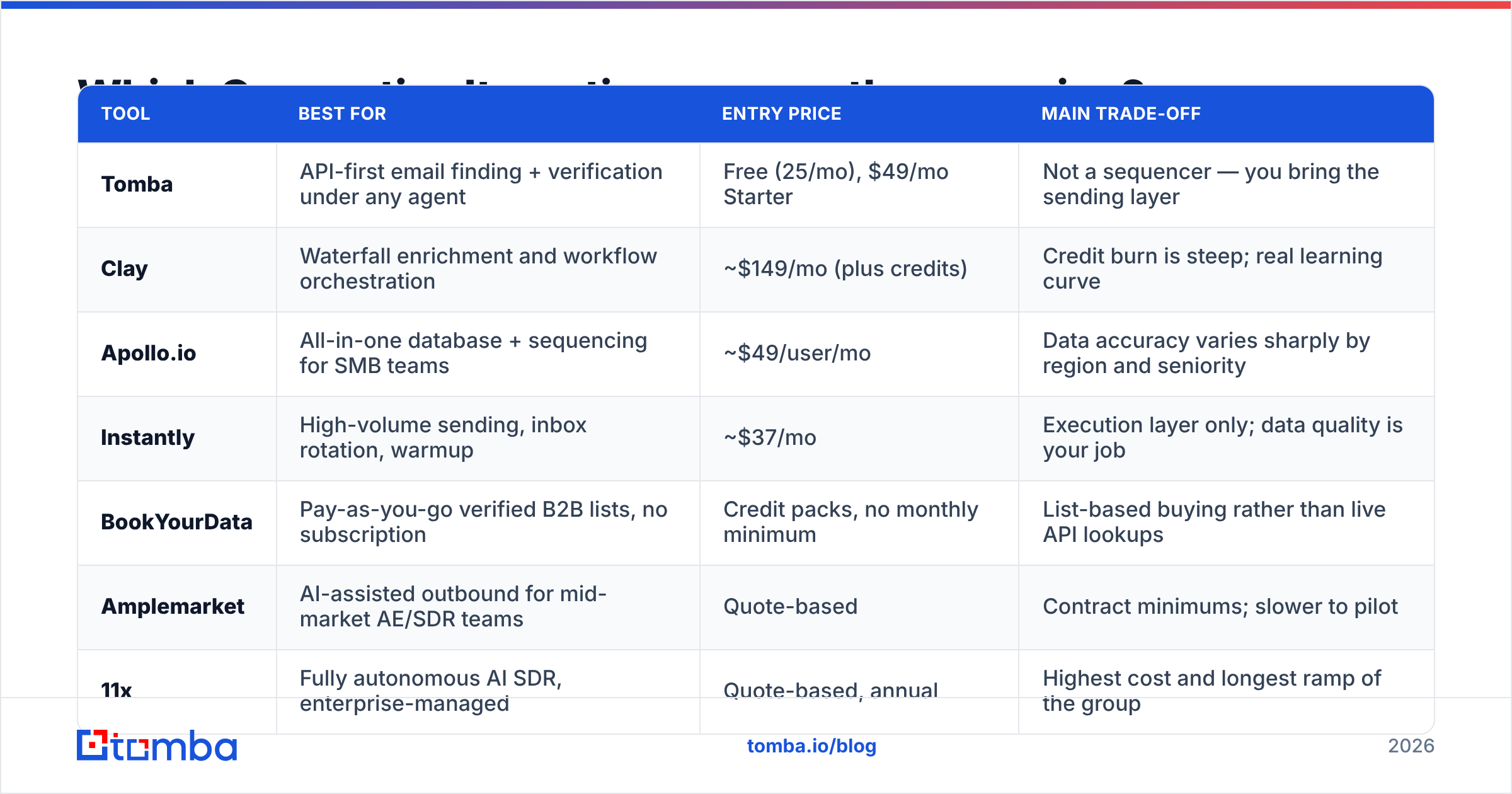Select the 11x tool name cell
This screenshot has height=794, width=1512.
(x=177, y=691)
